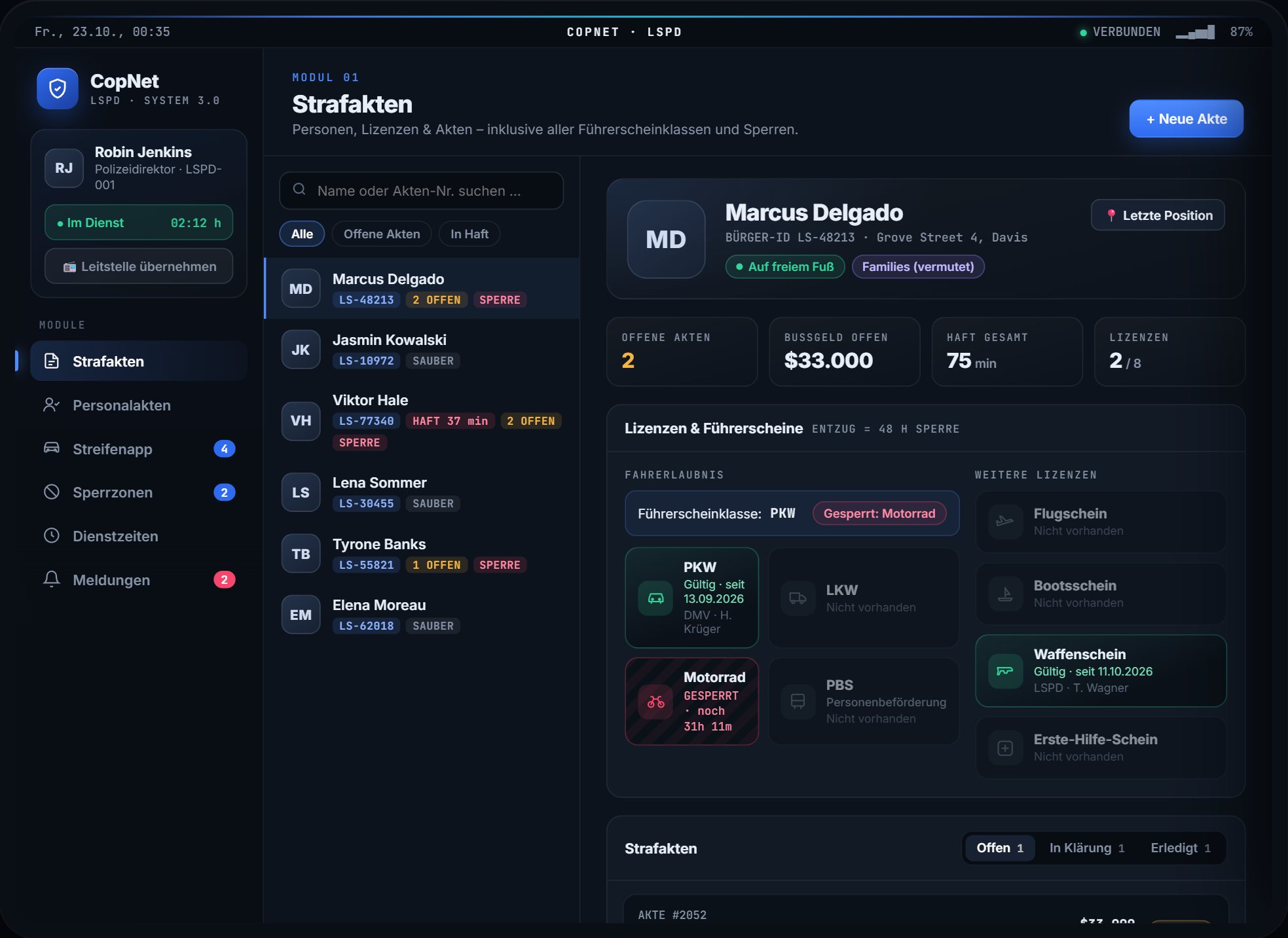Click the + Neue Akte button

tap(1187, 118)
